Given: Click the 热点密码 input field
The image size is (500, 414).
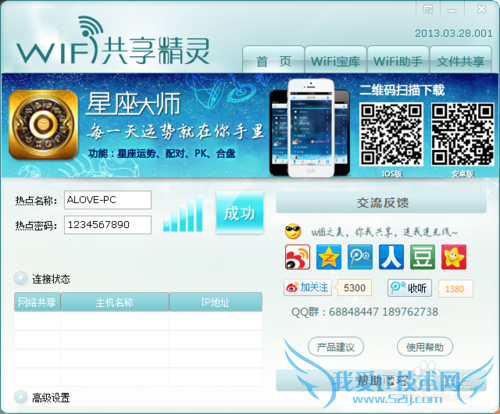Looking at the screenshot, I should coord(108,225).
